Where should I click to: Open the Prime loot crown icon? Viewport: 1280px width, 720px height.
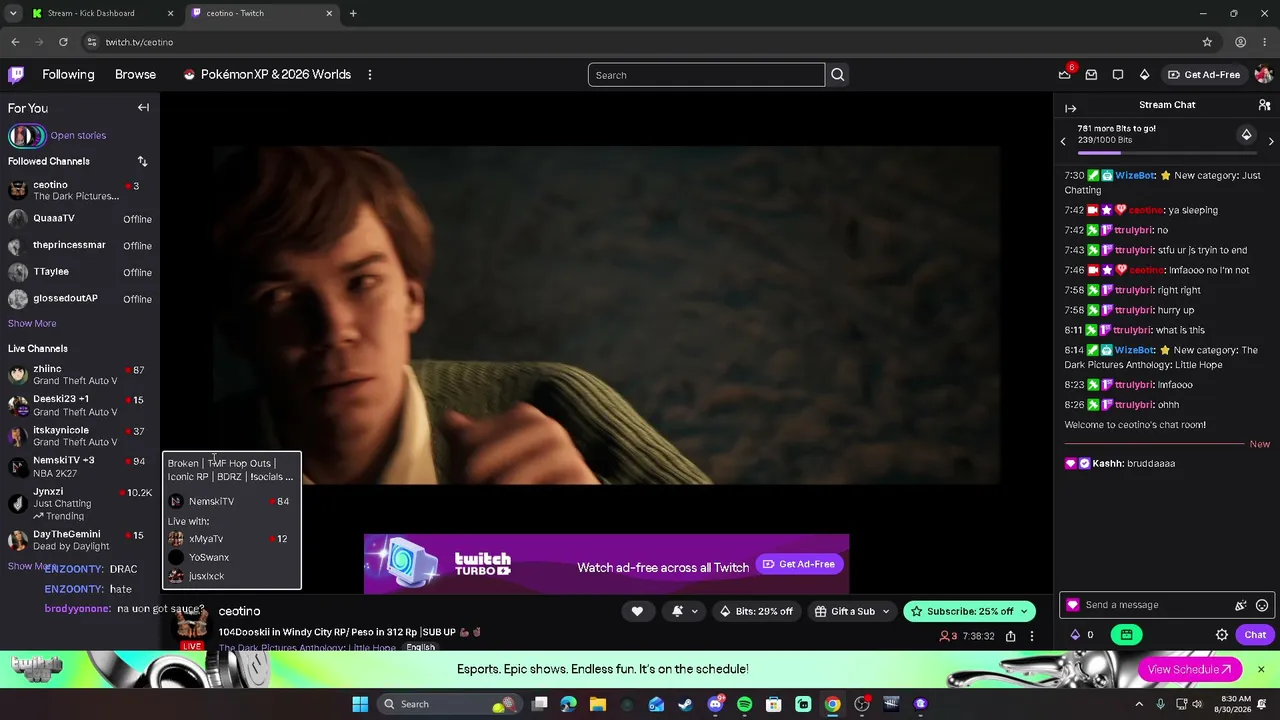click(x=1065, y=74)
